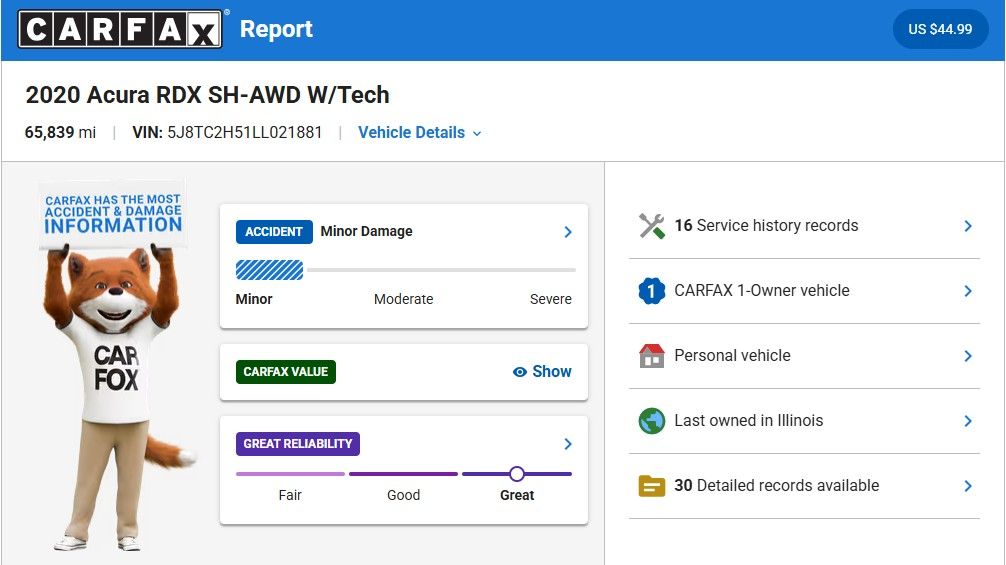
Task: Expand the Great Reliability card chevron
Action: pos(568,444)
